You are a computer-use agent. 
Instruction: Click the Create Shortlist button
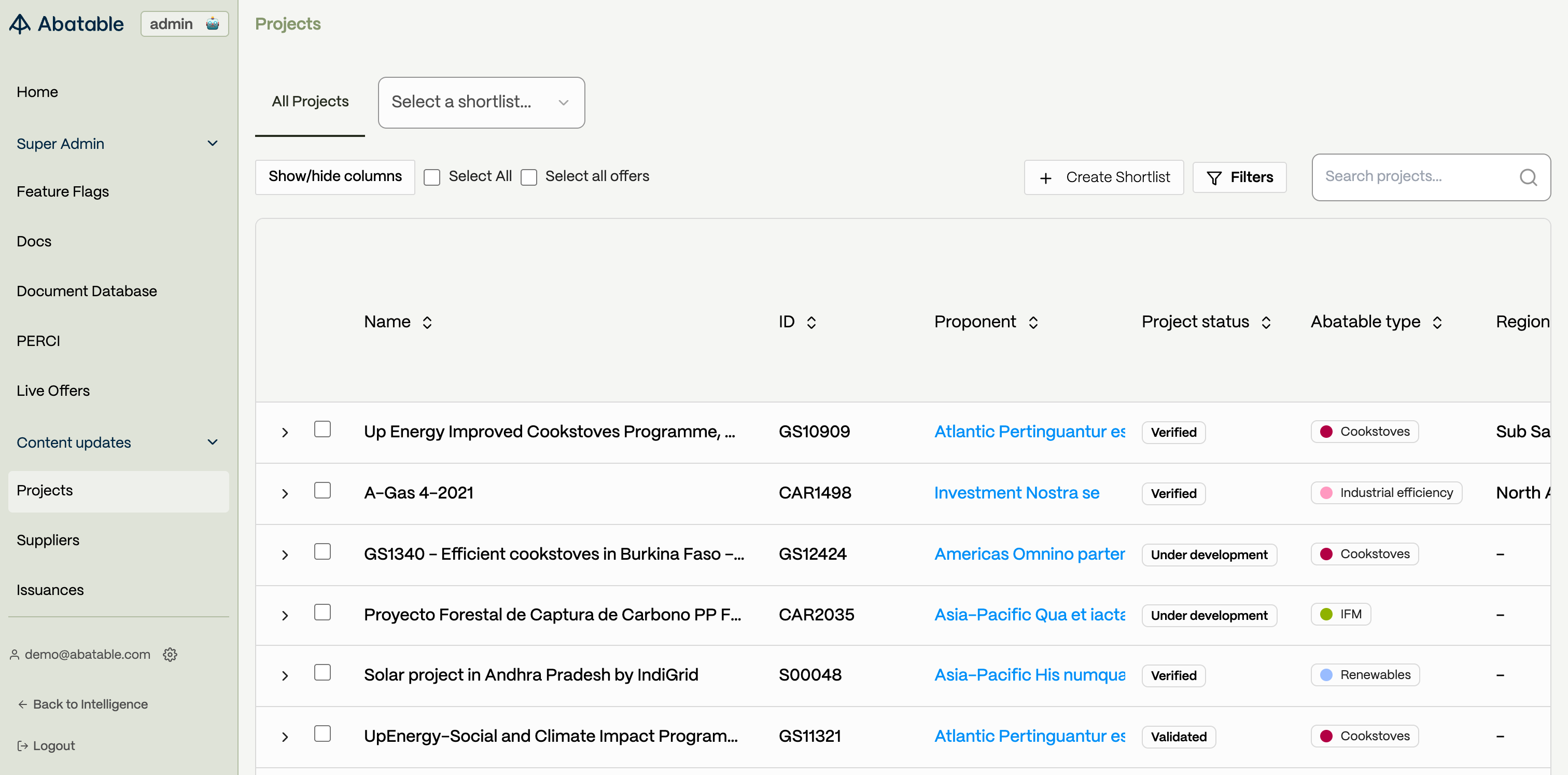[x=1103, y=177]
